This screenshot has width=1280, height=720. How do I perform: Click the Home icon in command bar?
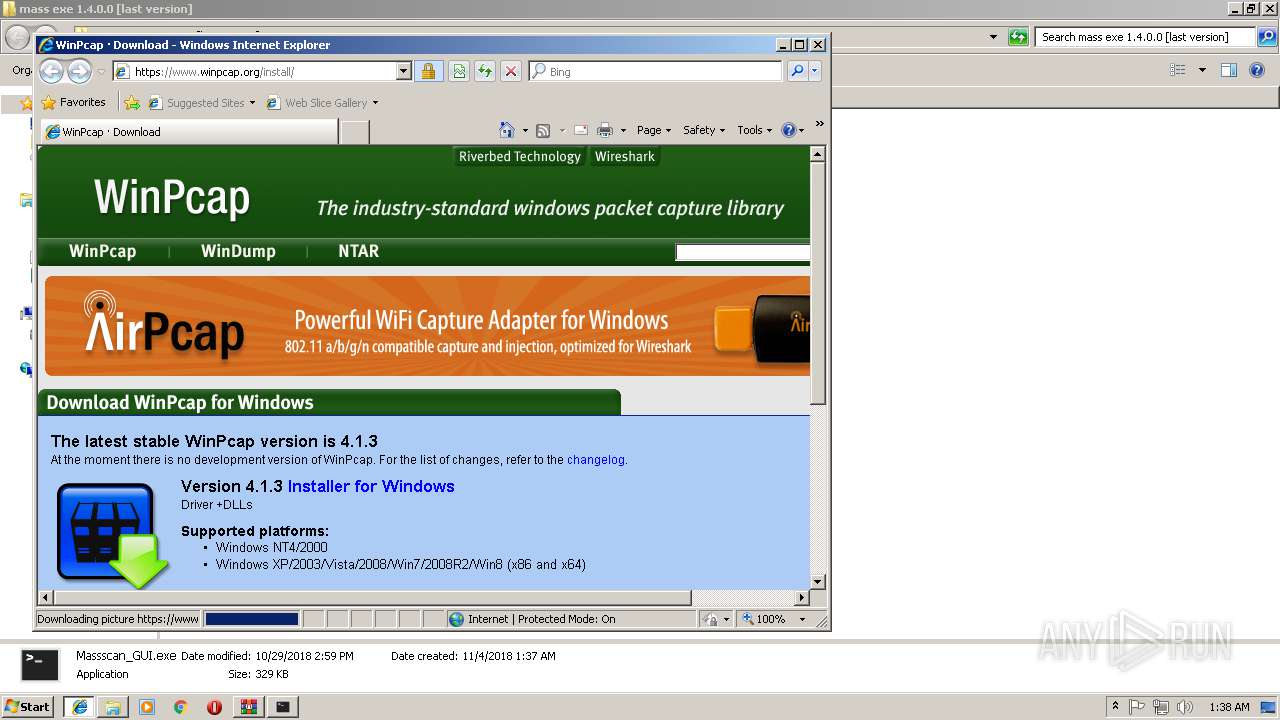[x=507, y=130]
